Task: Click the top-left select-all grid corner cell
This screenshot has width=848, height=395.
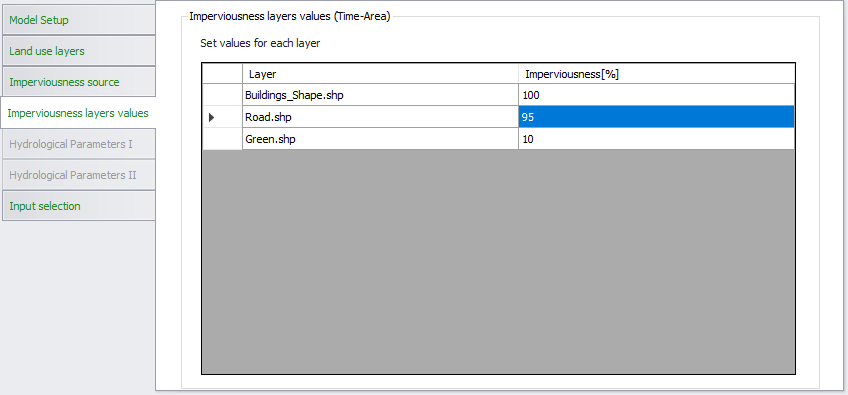Action: coord(222,74)
